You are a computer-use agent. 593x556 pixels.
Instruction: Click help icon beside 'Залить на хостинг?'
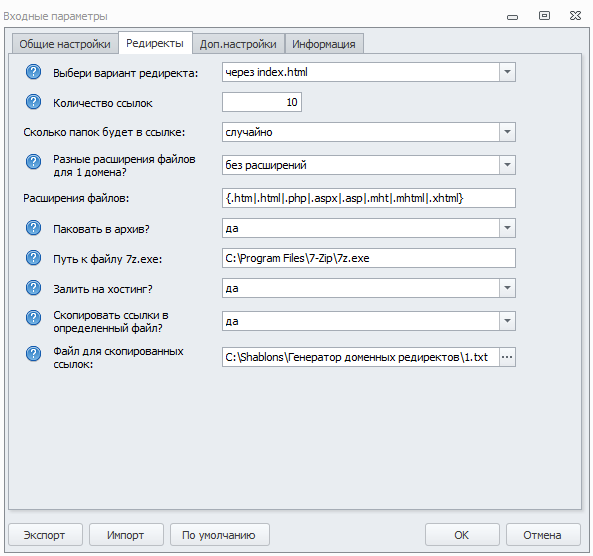(33, 288)
